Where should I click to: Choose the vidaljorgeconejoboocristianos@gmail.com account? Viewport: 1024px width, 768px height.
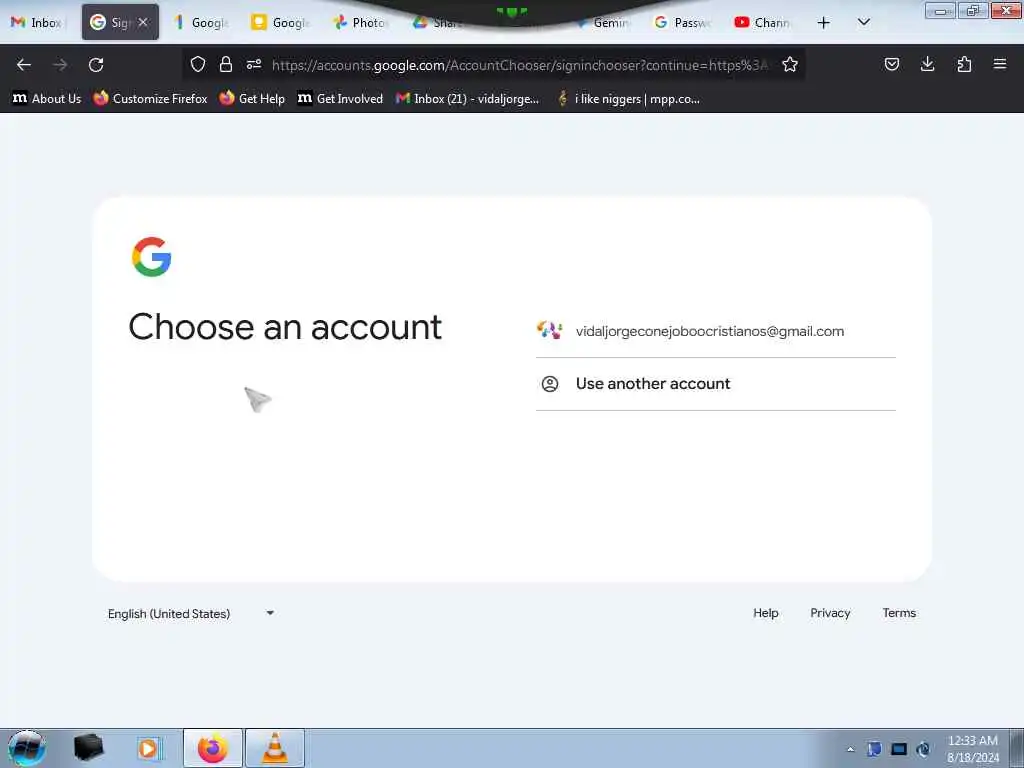coord(716,331)
